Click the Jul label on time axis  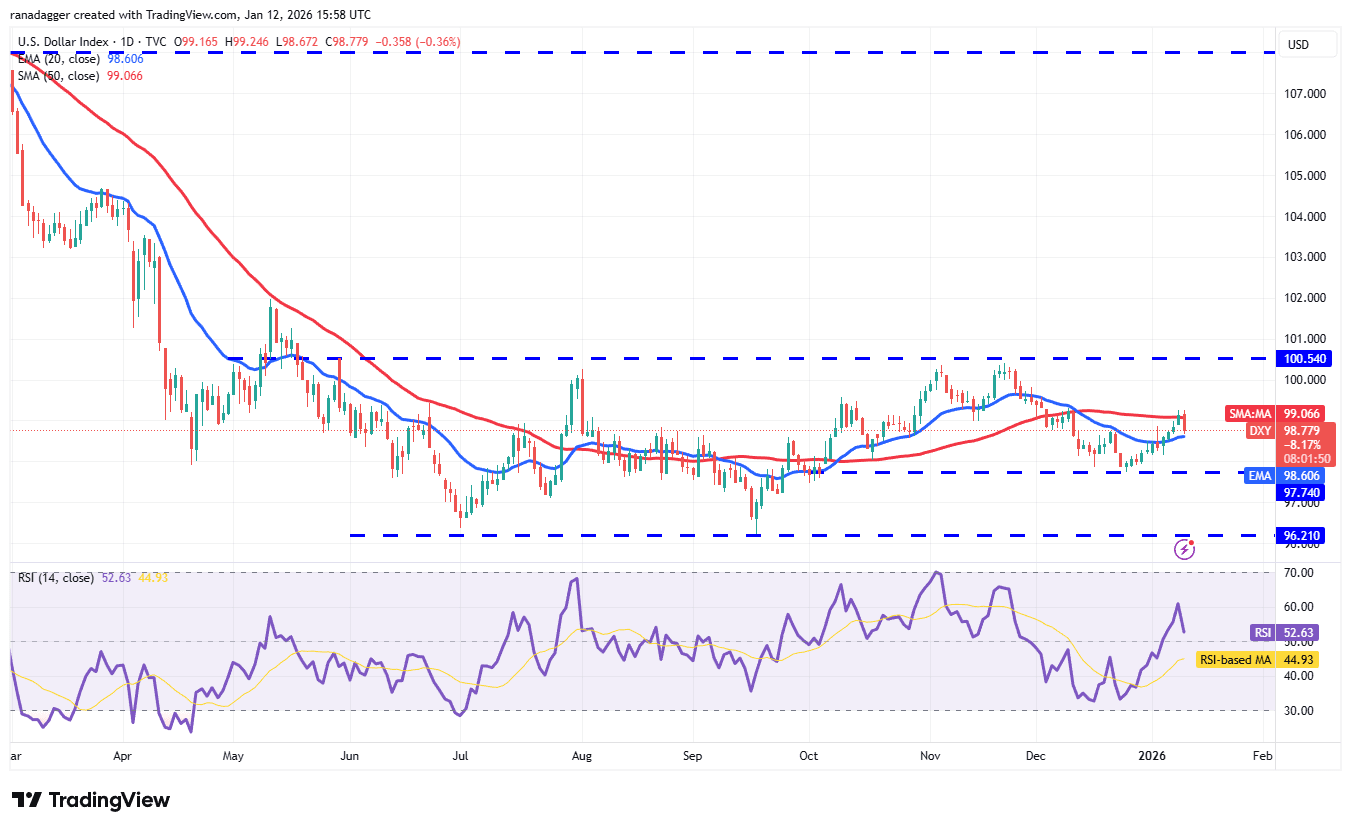[462, 758]
